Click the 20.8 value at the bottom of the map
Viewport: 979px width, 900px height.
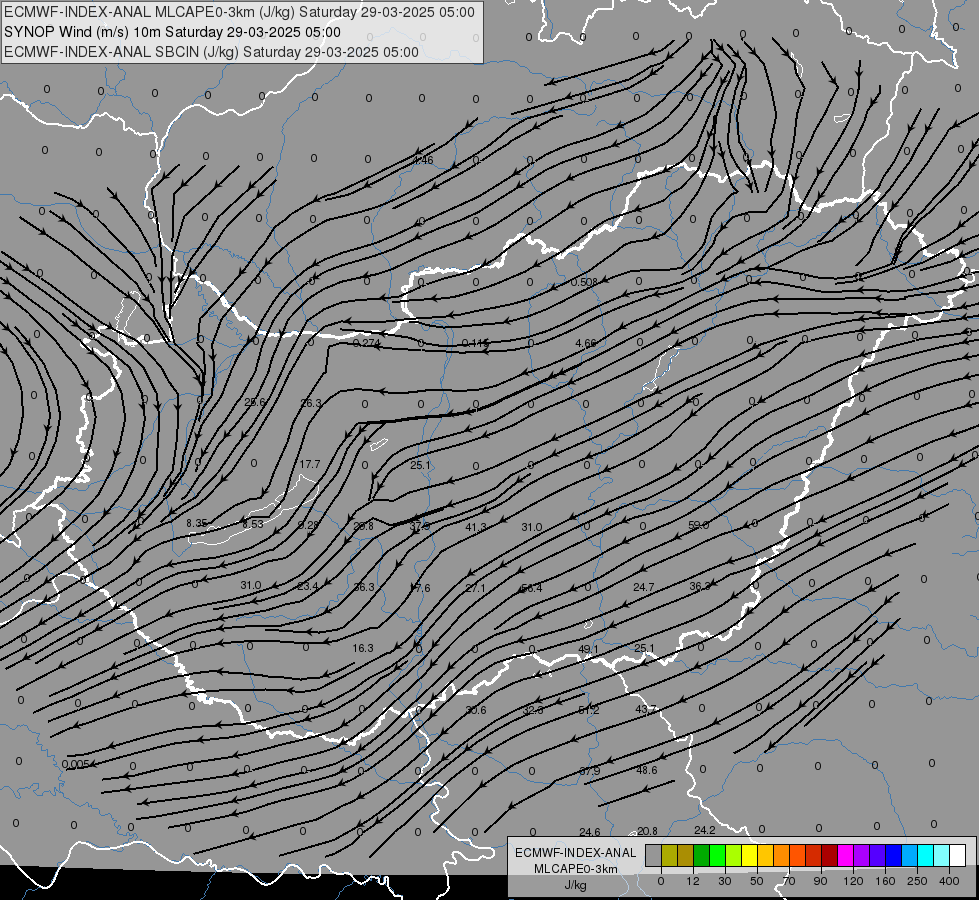pyautogui.click(x=647, y=831)
